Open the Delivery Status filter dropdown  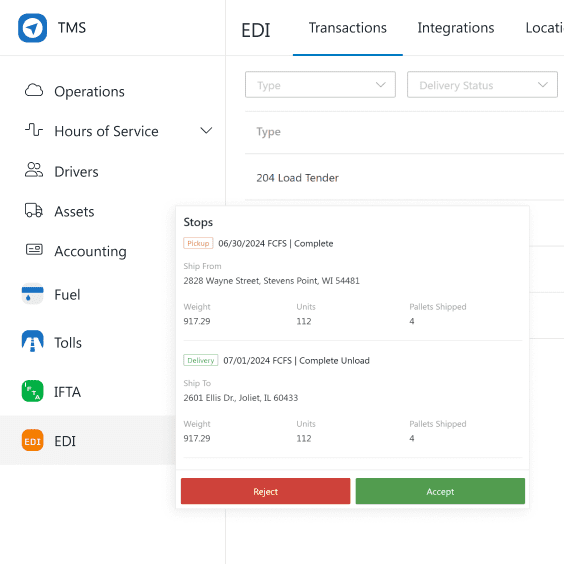[482, 85]
